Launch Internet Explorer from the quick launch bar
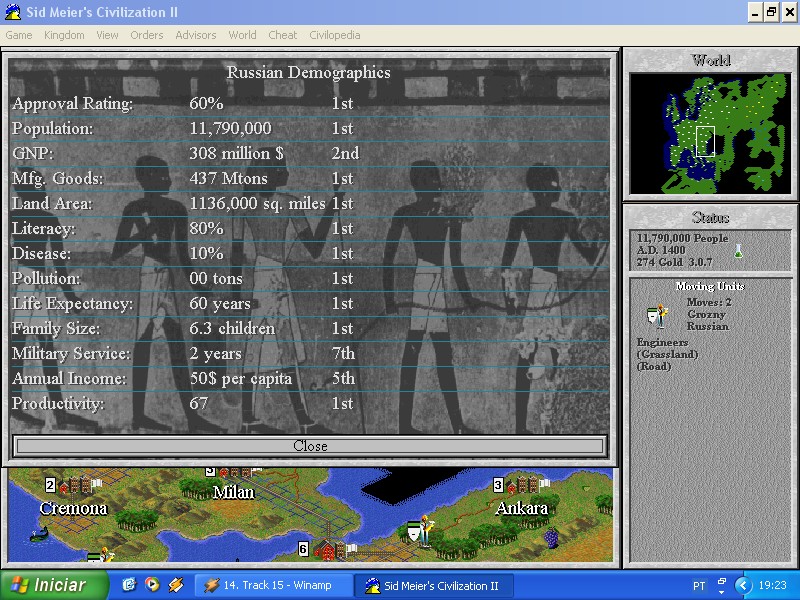The height and width of the screenshot is (600, 800). coord(129,585)
